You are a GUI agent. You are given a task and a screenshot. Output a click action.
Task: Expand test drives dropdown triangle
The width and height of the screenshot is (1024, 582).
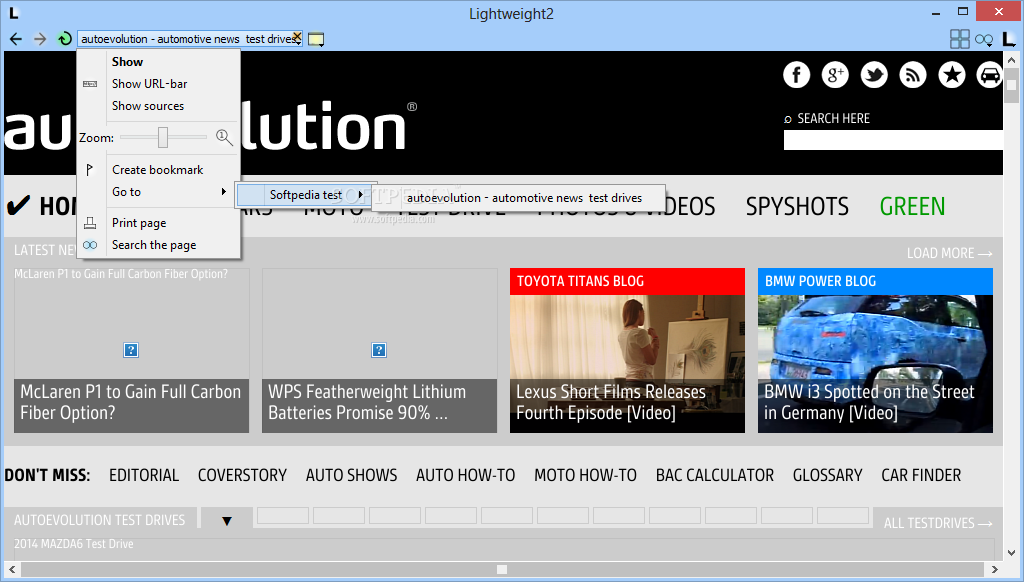tap(227, 521)
